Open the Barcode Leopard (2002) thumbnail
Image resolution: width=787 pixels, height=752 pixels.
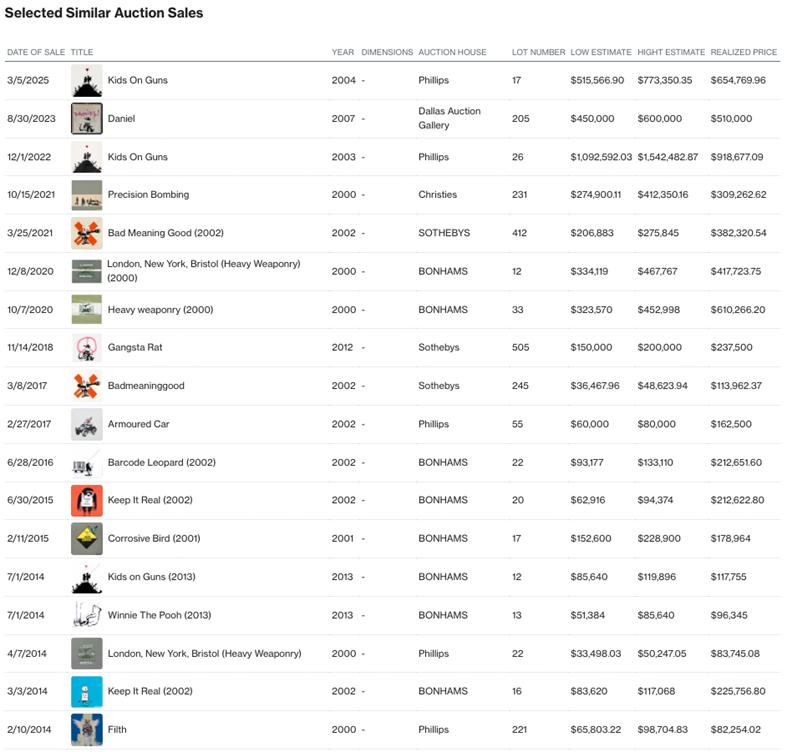point(87,463)
